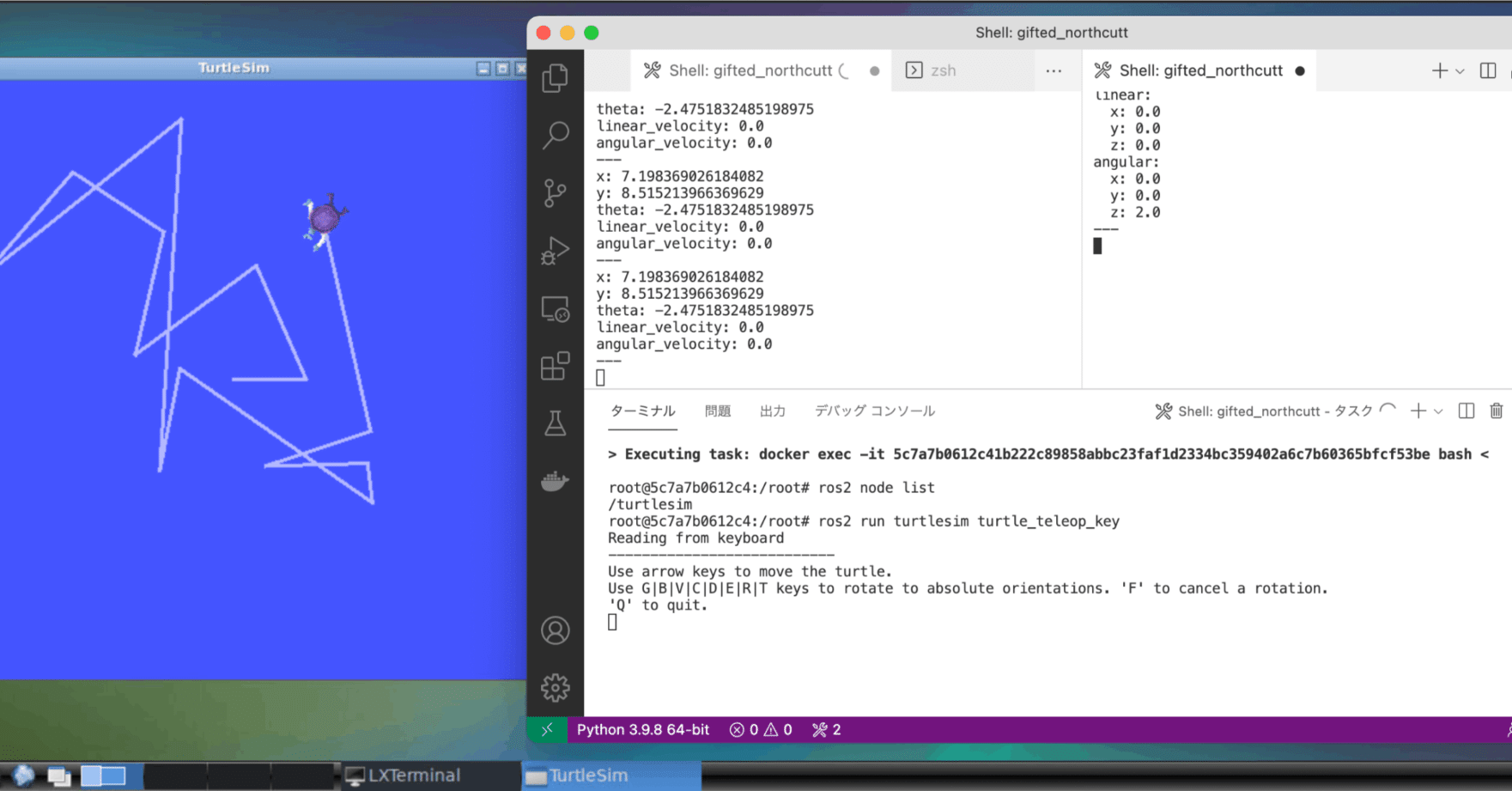Open the Docker extension view
This screenshot has width=1512, height=791.
click(556, 481)
